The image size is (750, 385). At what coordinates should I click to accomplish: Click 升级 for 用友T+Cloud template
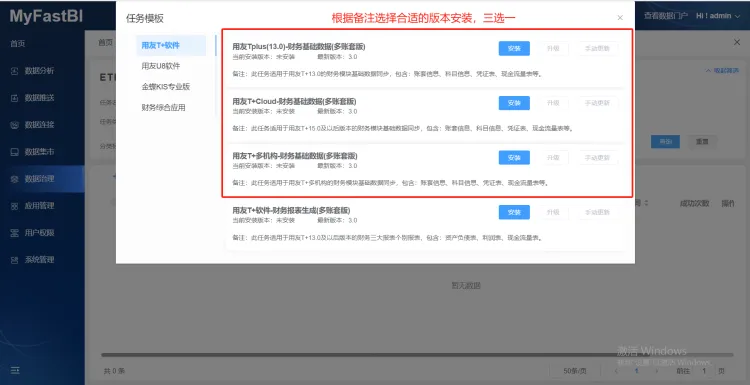pos(553,103)
